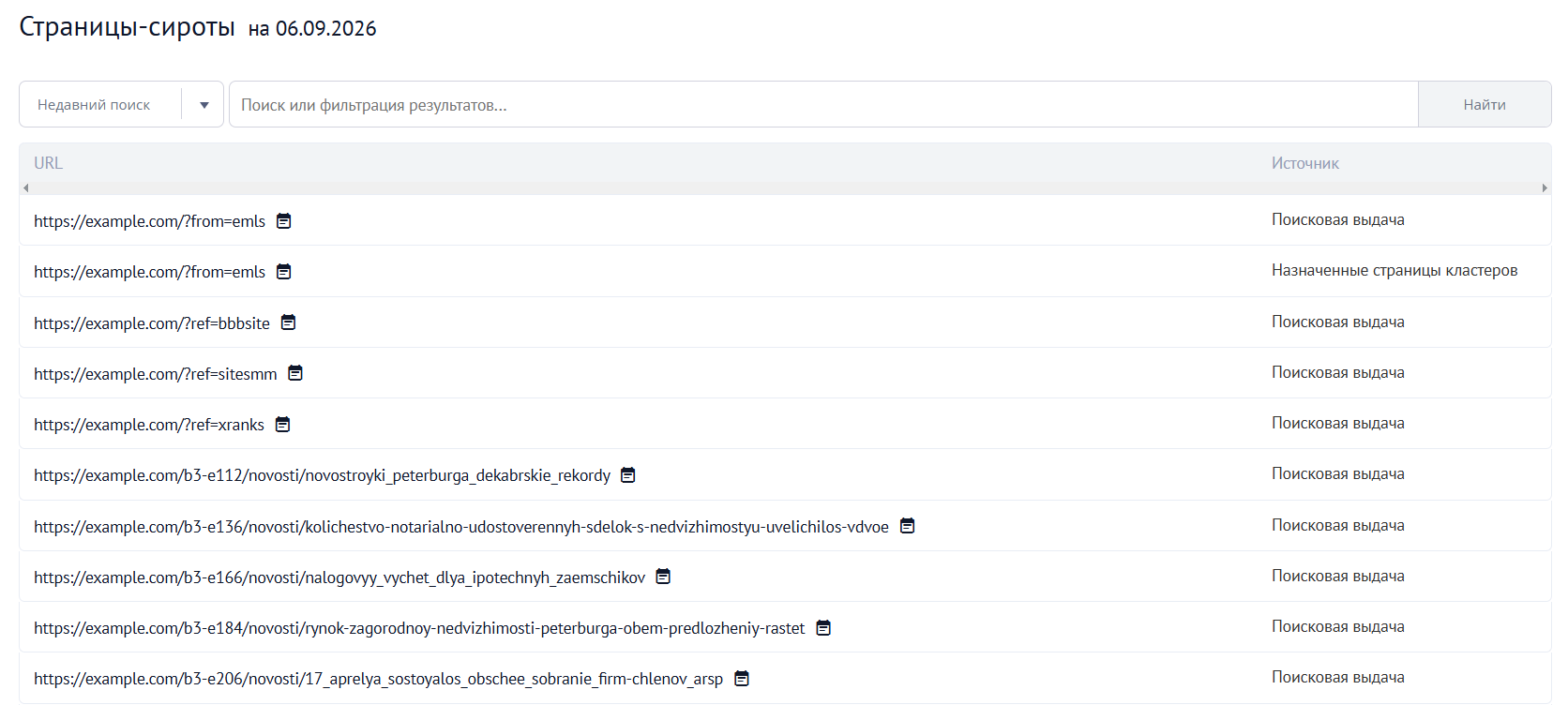Focus the Поиск или фильтрация результатов field
The image size is (1568, 705).
click(823, 104)
